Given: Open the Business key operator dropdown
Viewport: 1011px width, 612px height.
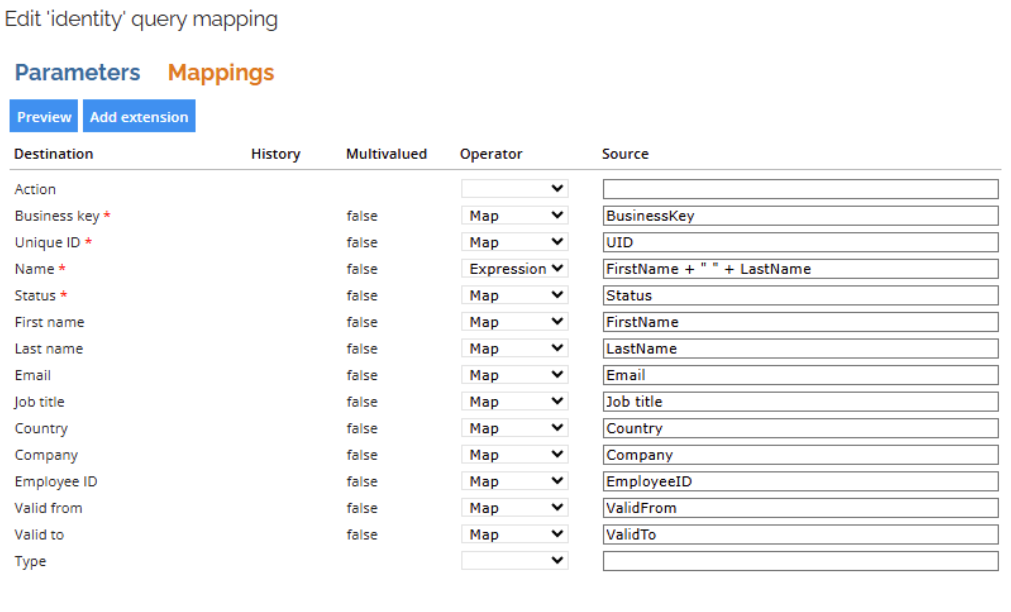Looking at the screenshot, I should pyautogui.click(x=515, y=215).
